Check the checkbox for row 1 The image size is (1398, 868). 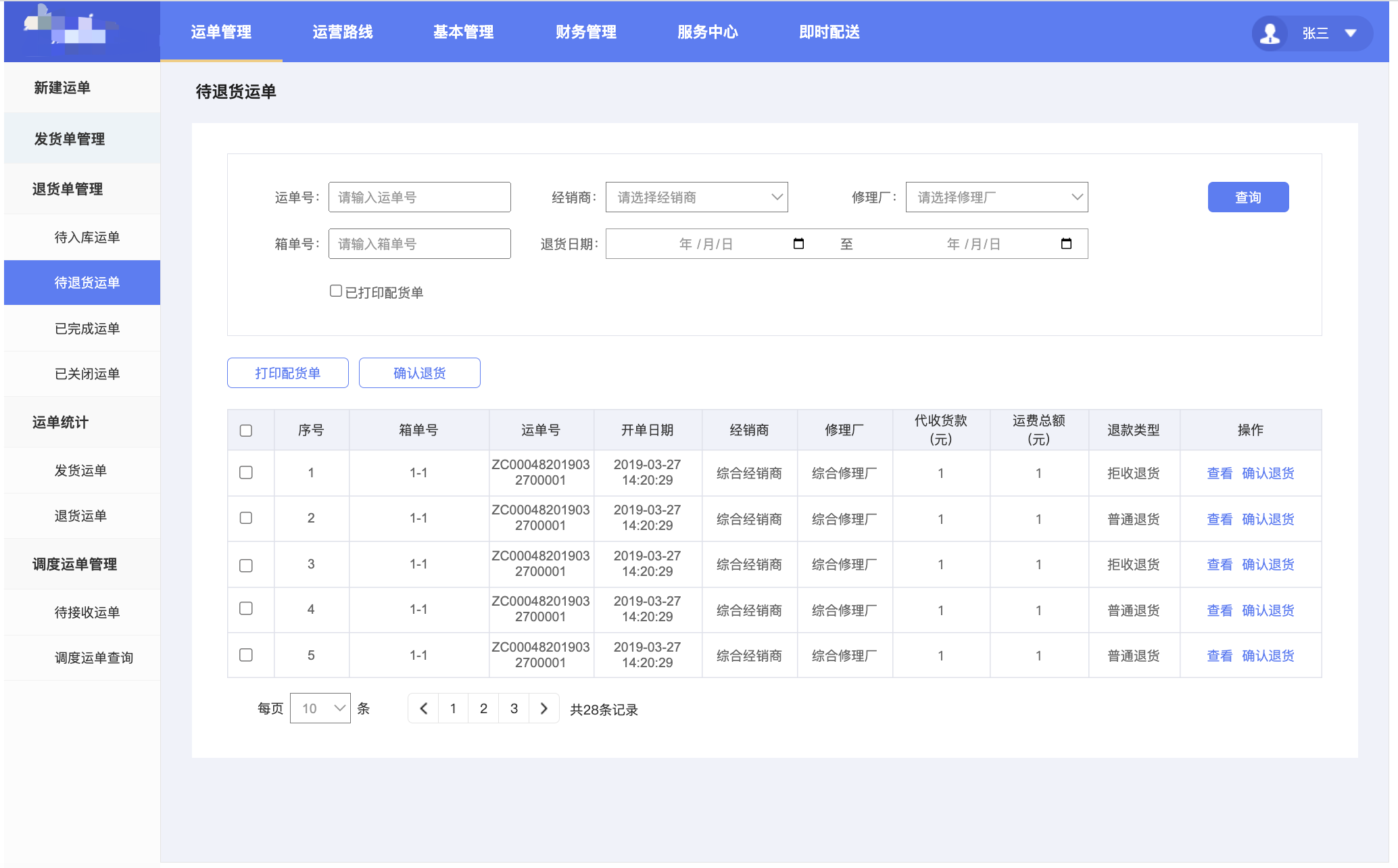pos(246,473)
